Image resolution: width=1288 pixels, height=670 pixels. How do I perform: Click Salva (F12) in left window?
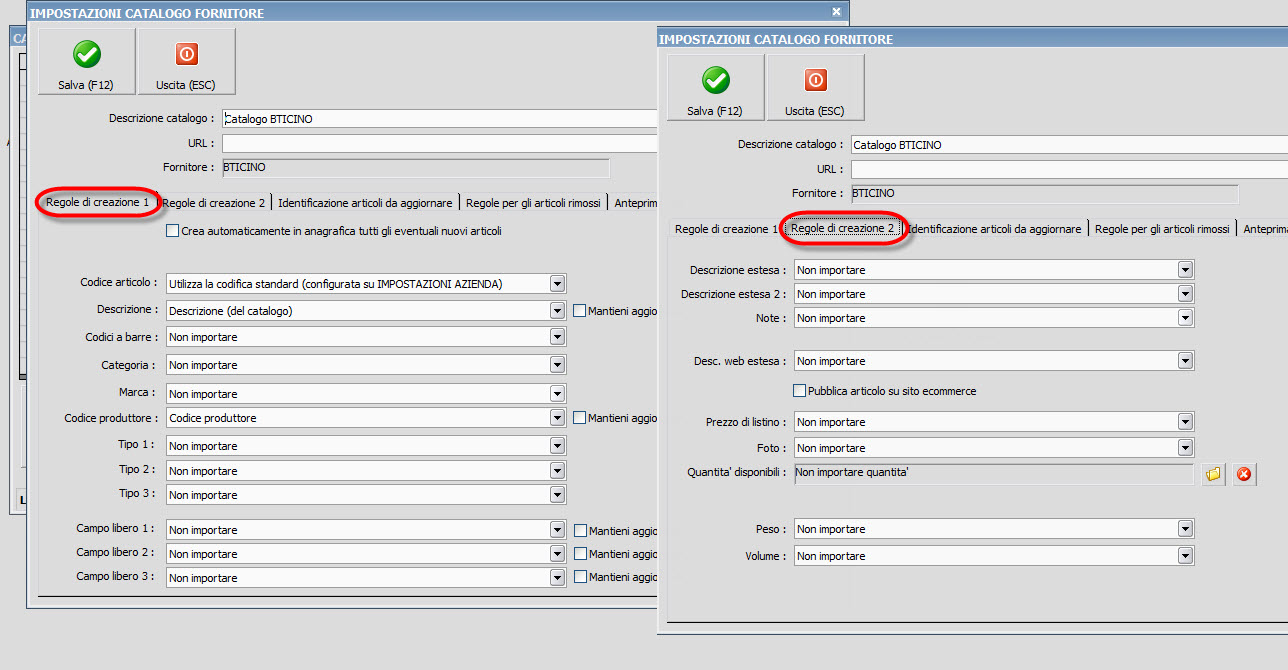click(87, 61)
